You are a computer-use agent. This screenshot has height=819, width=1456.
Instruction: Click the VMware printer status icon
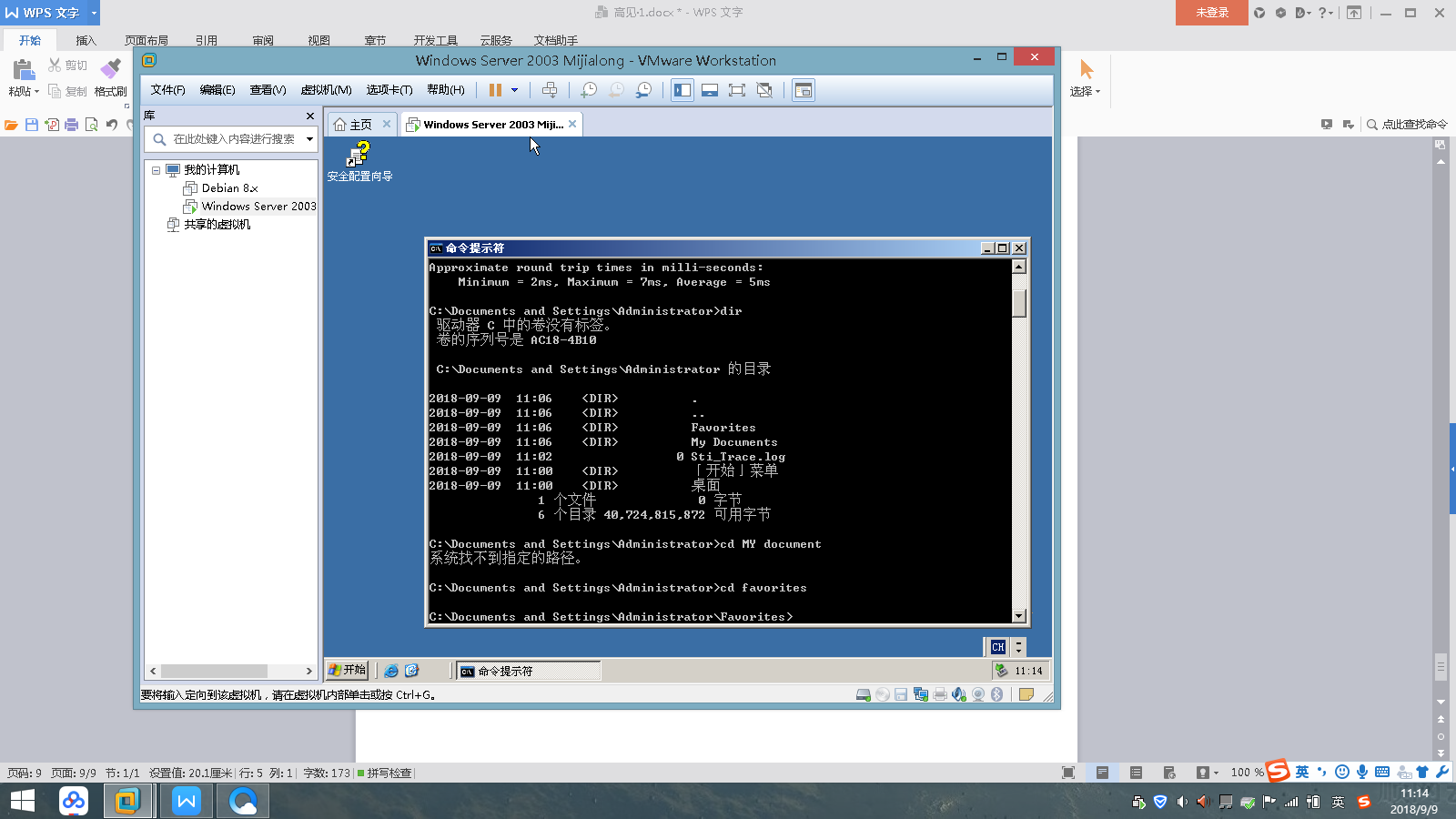(940, 695)
